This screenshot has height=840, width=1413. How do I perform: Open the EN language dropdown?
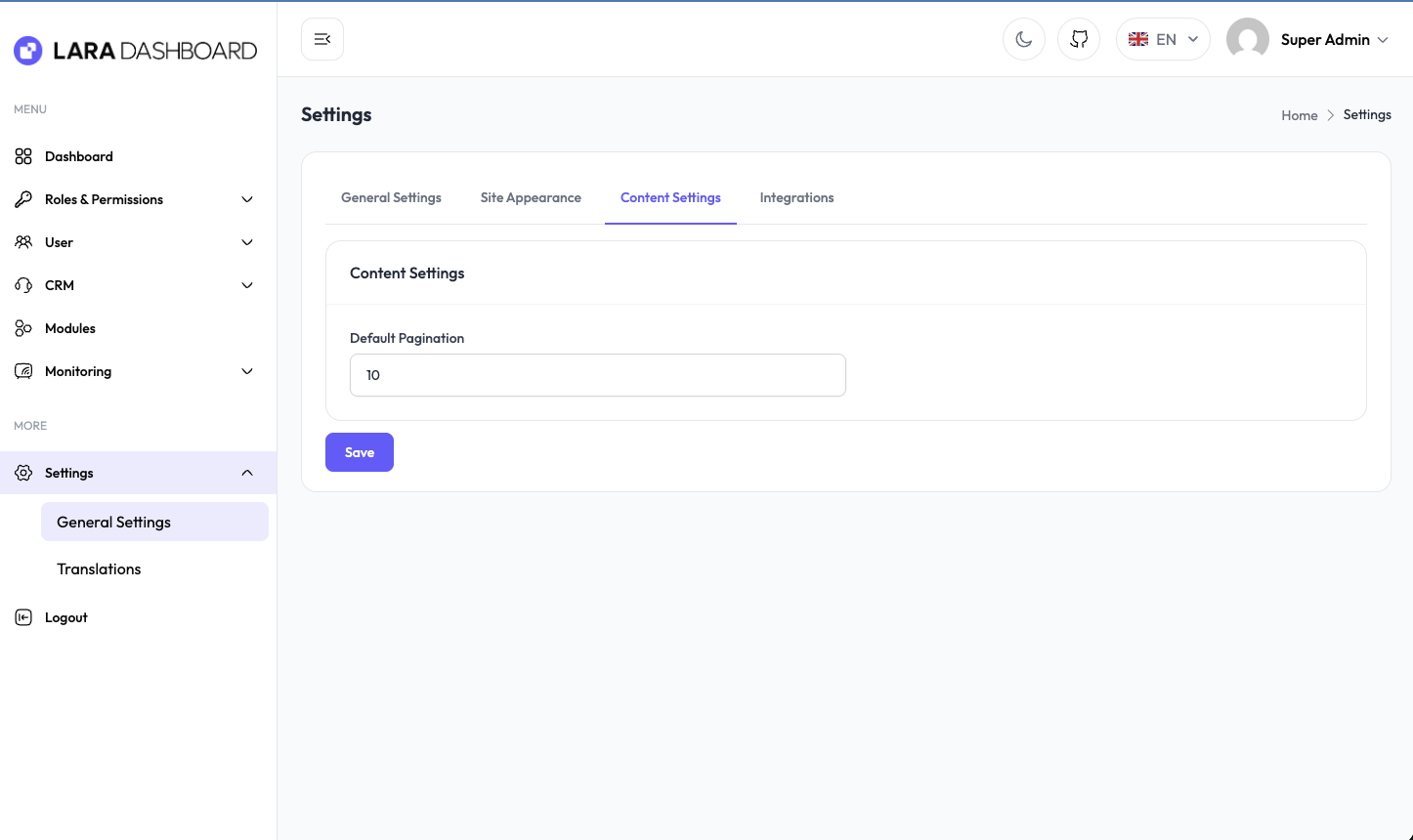[1163, 39]
